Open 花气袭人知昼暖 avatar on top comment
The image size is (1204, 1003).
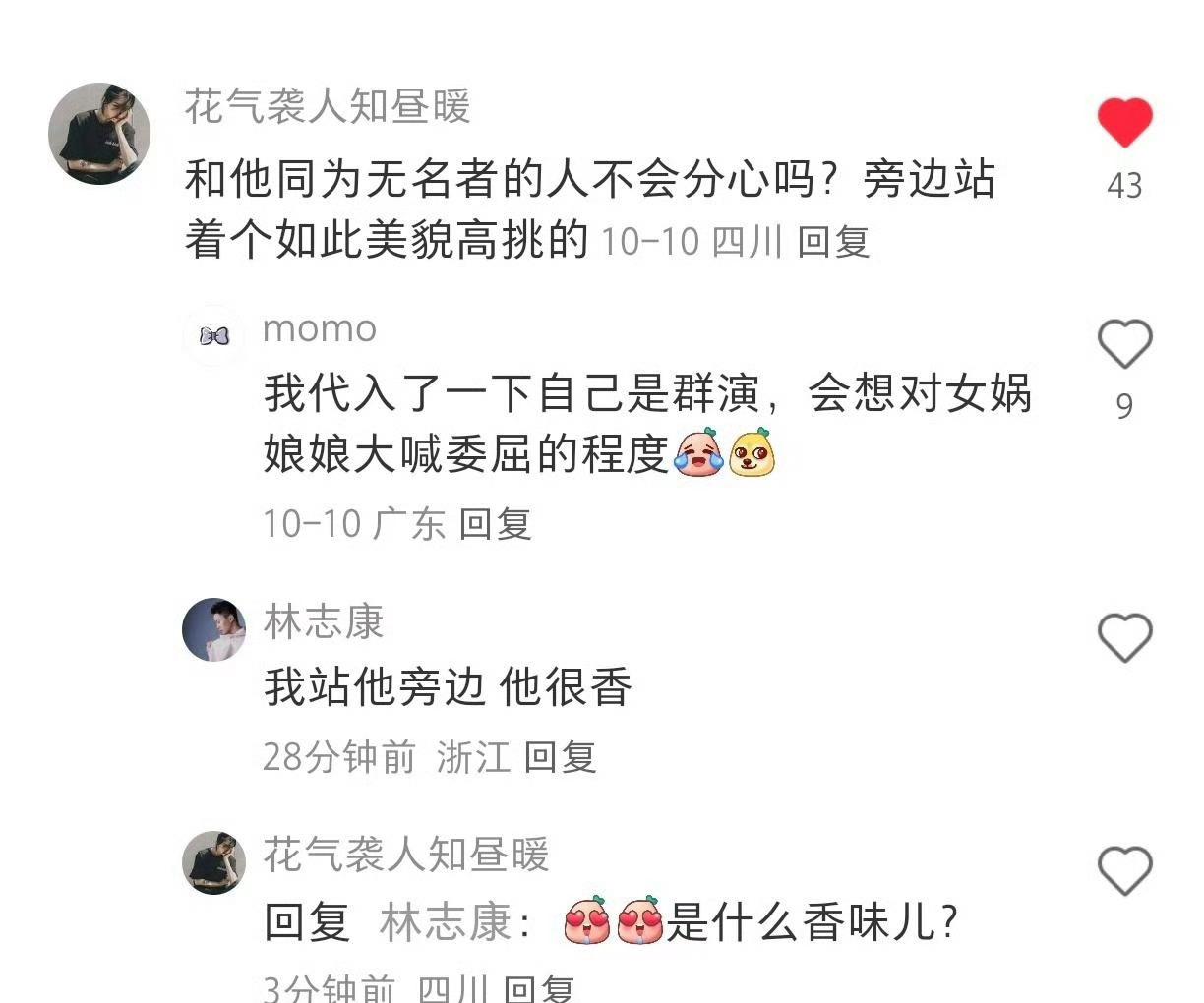click(99, 133)
